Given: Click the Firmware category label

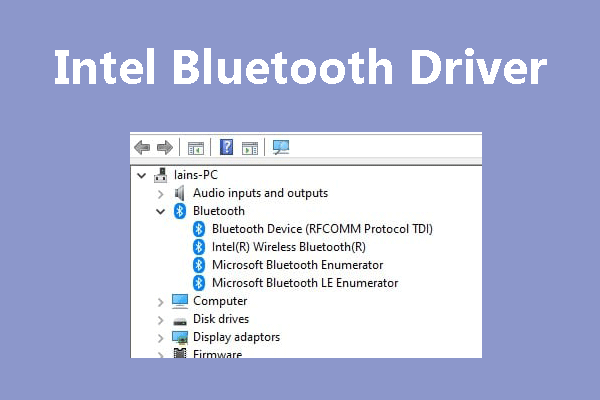Looking at the screenshot, I should pos(217,354).
